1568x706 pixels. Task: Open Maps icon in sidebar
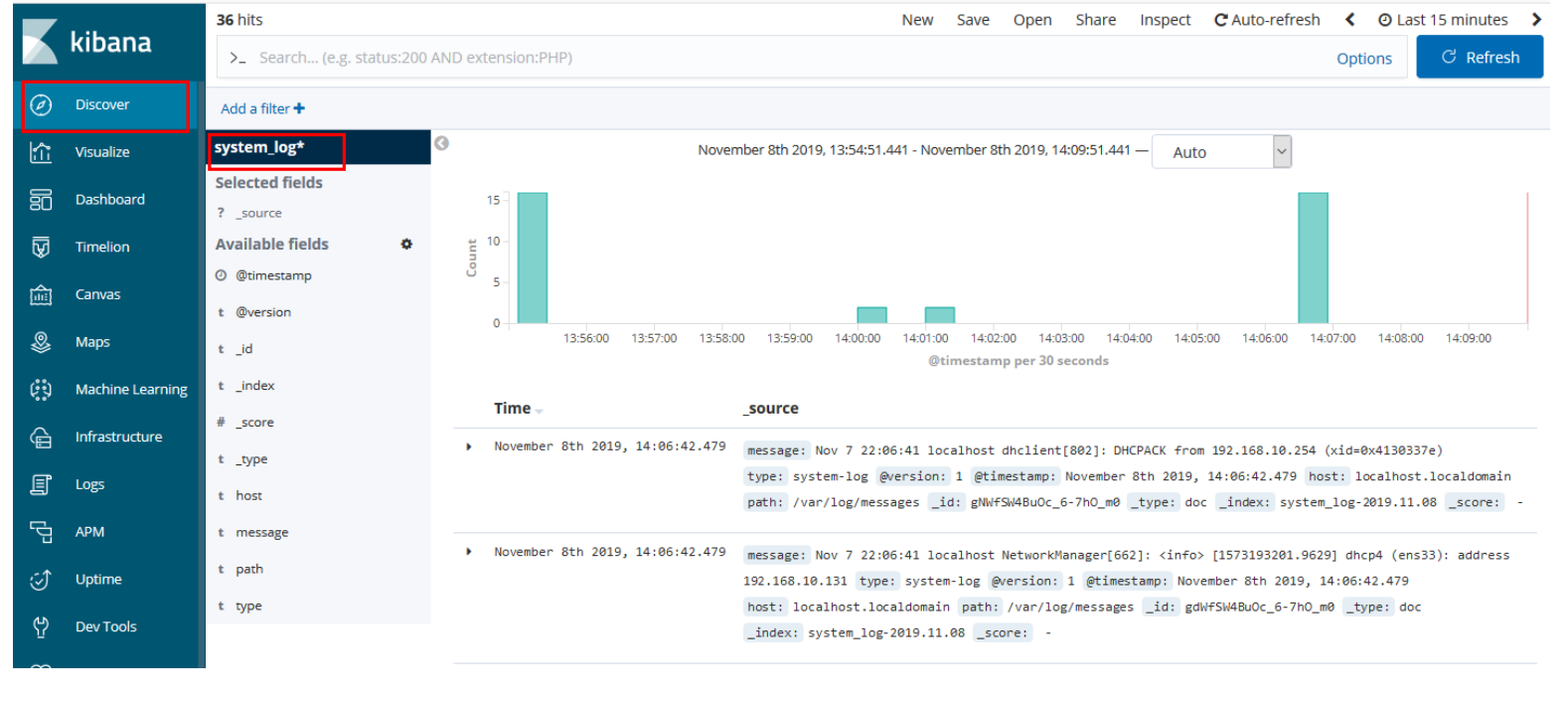point(41,342)
